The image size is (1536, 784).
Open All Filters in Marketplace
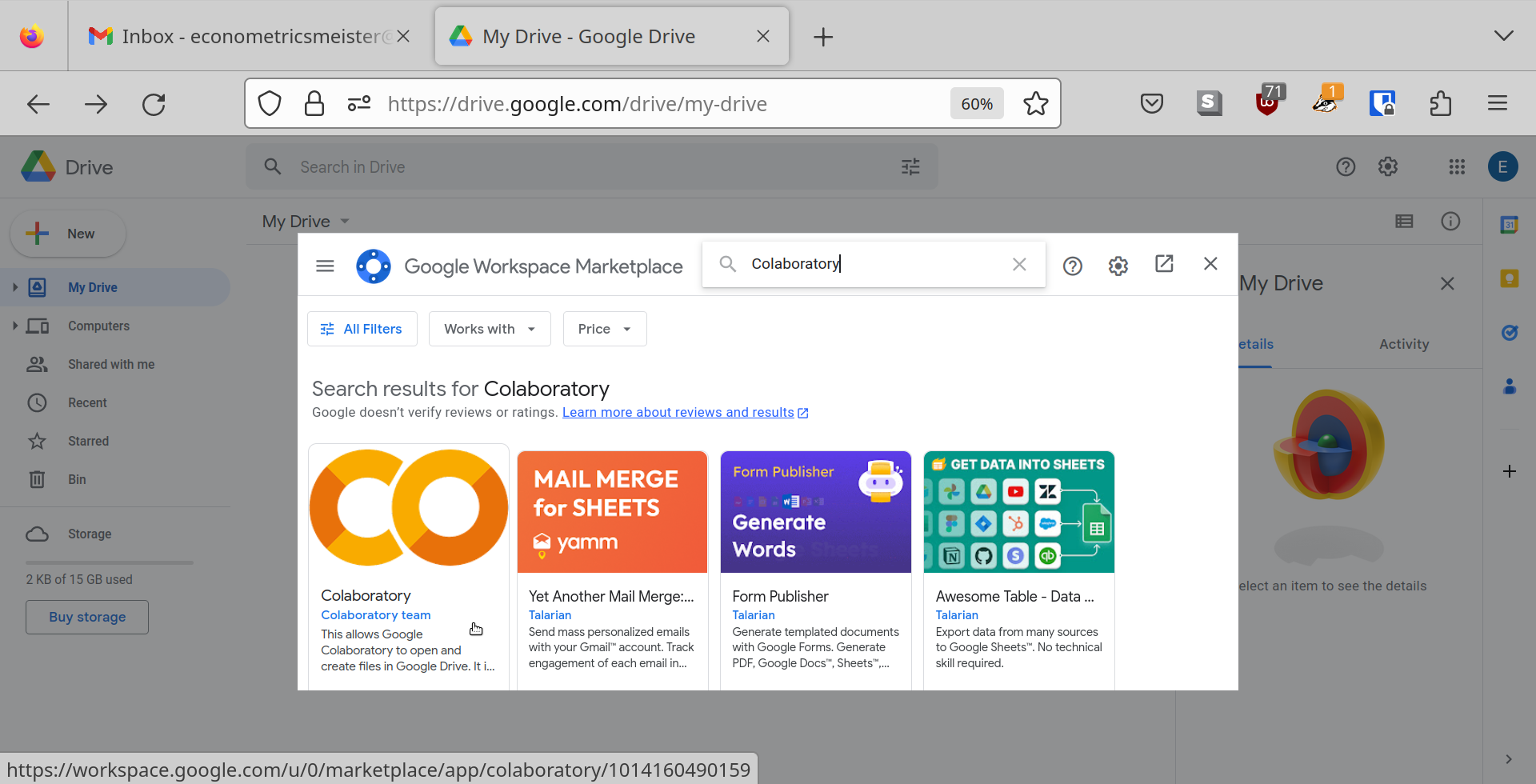(362, 329)
